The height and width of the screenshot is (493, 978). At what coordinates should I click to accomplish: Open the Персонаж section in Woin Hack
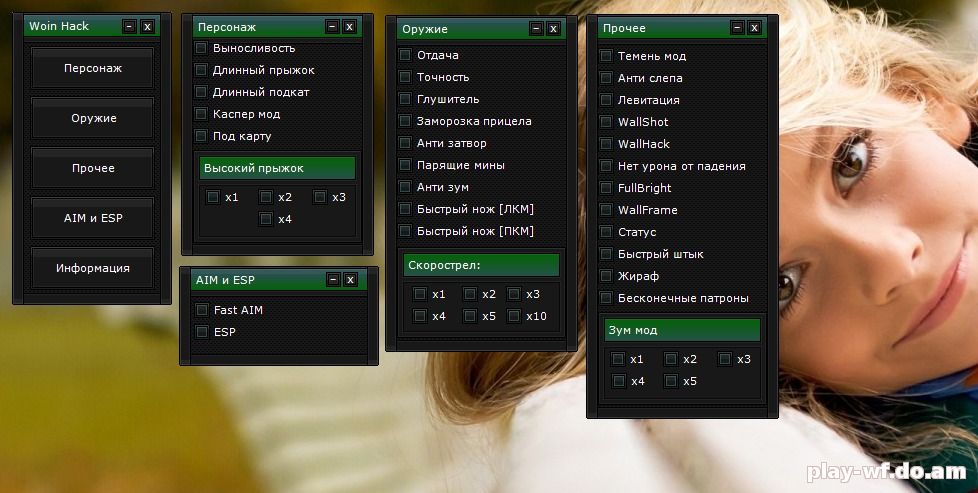click(x=92, y=68)
